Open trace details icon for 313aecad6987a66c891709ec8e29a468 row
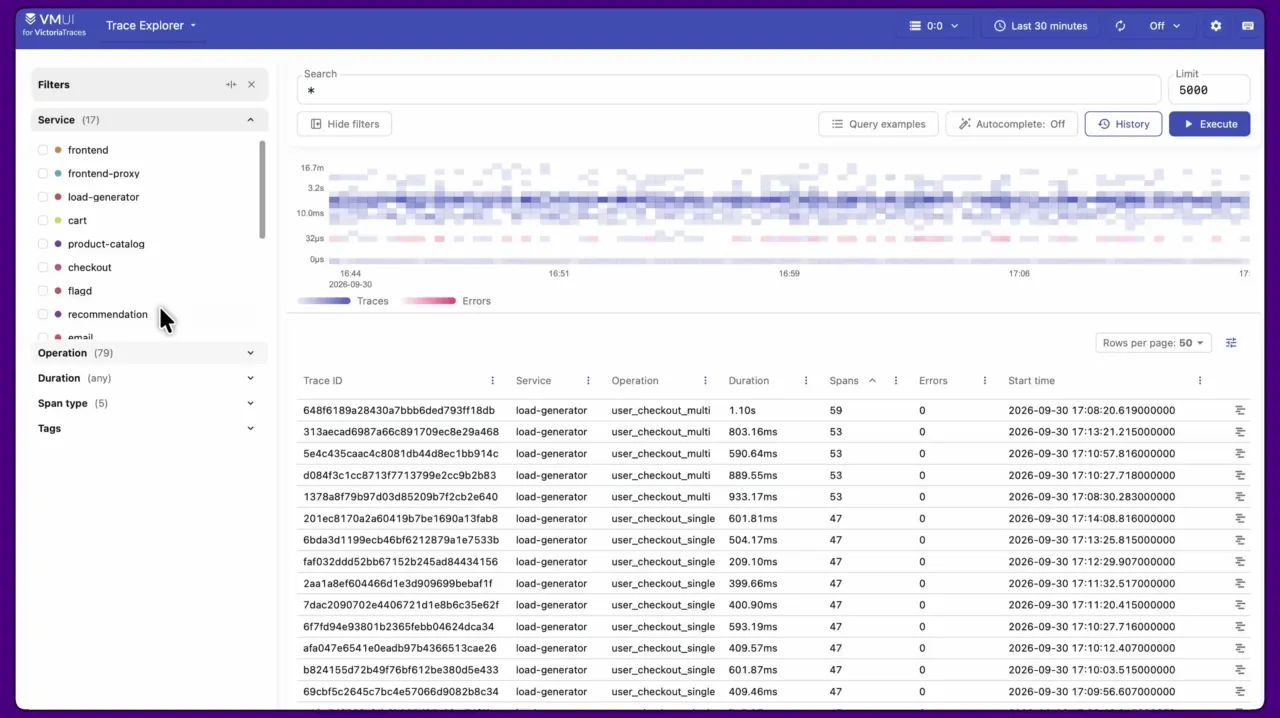Image resolution: width=1280 pixels, height=718 pixels. point(1240,432)
